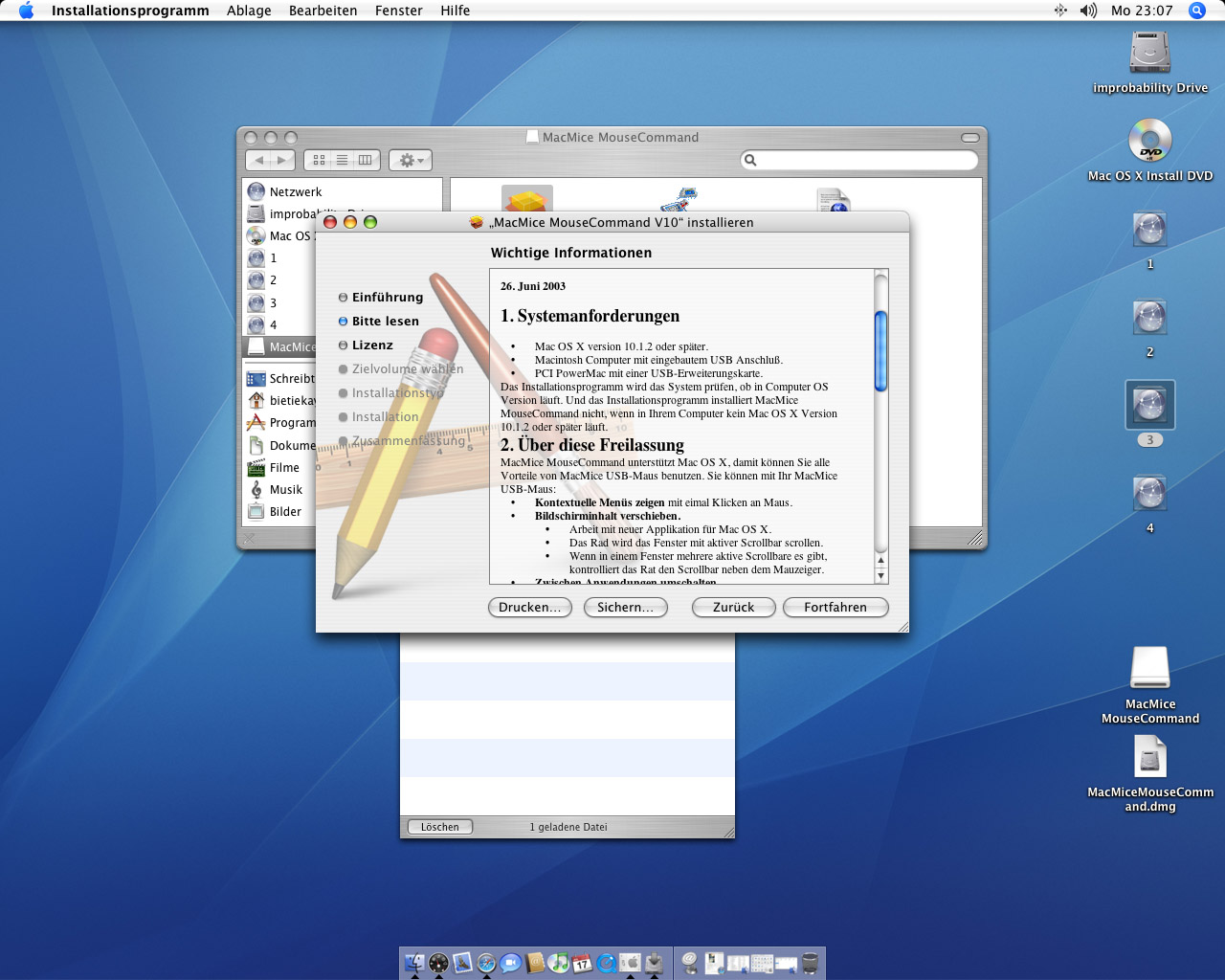Click the Finder search magnifier icon
1225x980 pixels.
[x=751, y=160]
